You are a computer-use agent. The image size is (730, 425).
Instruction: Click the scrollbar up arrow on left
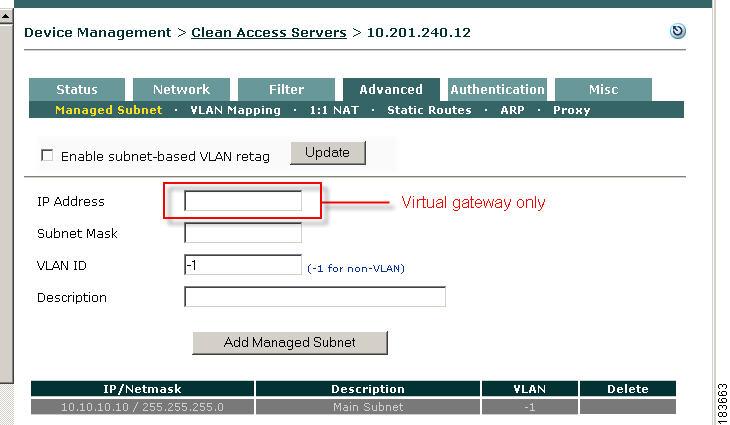coord(6,17)
